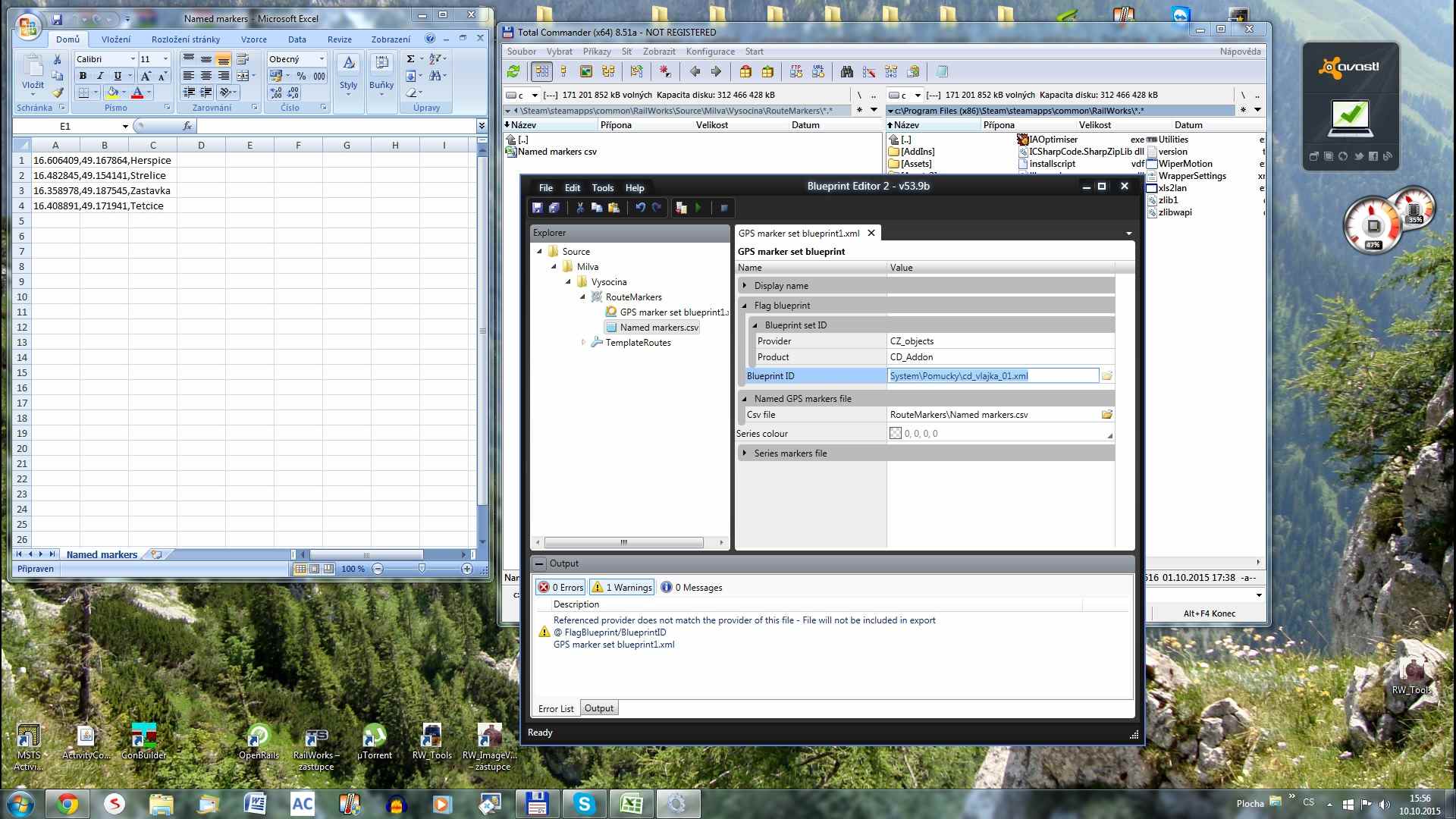Toggle the Errors filter in Output panel
This screenshot has height=819, width=1456.
point(560,587)
